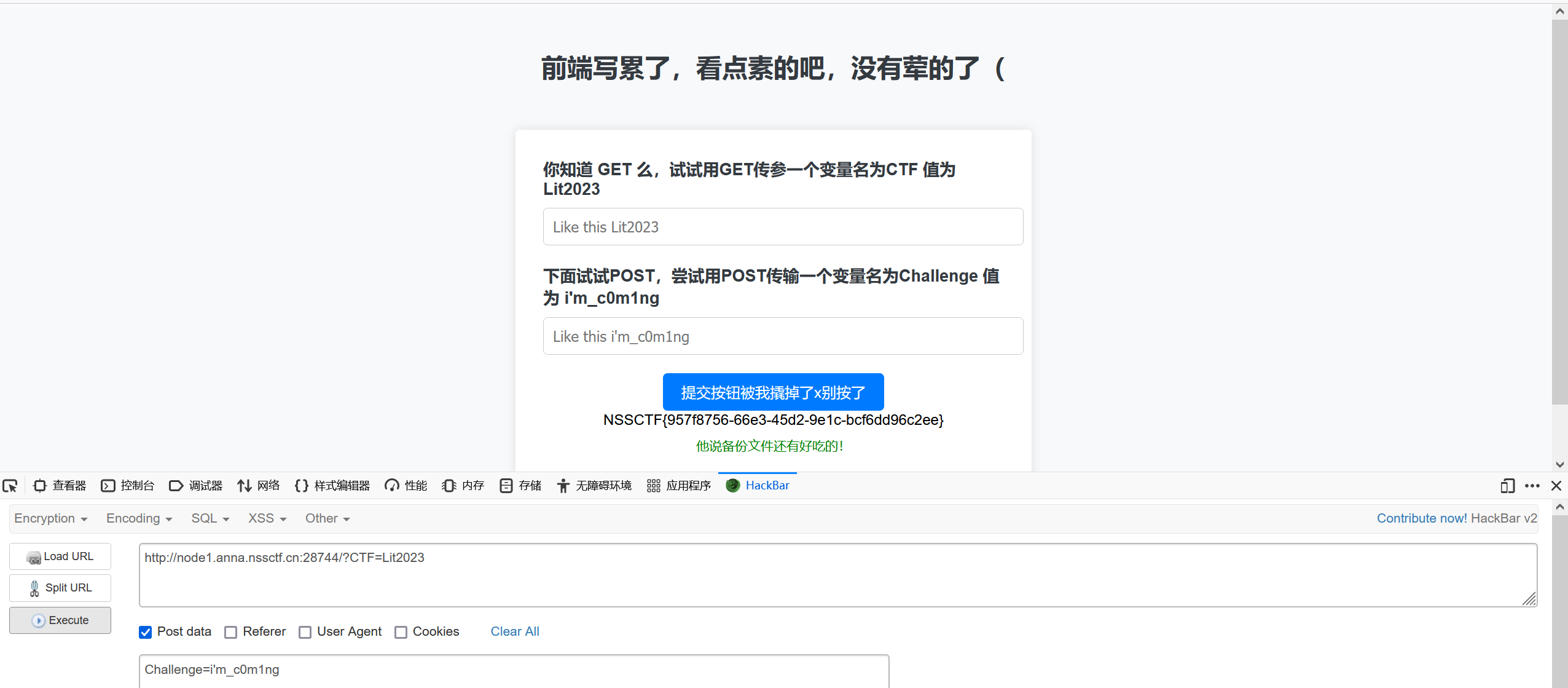The width and height of the screenshot is (1568, 688).
Task: Expand the SQL dropdown menu
Action: [x=210, y=518]
